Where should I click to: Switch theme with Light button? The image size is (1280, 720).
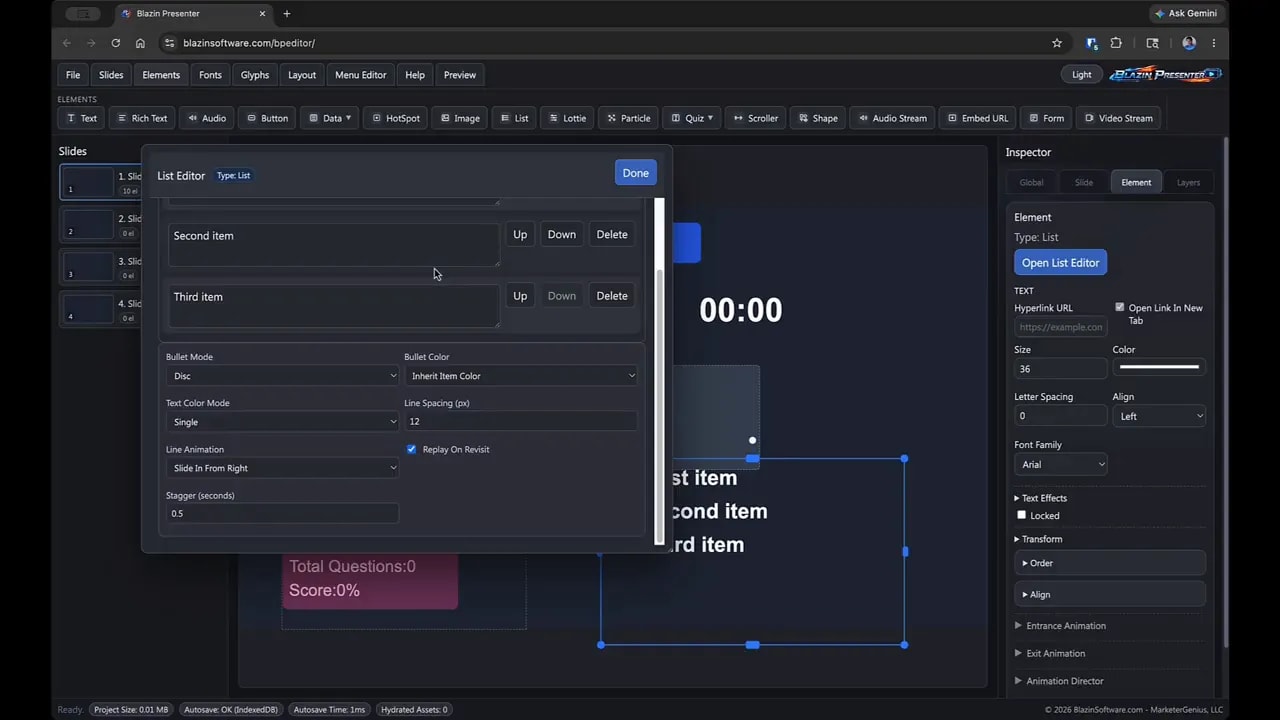(x=1082, y=75)
